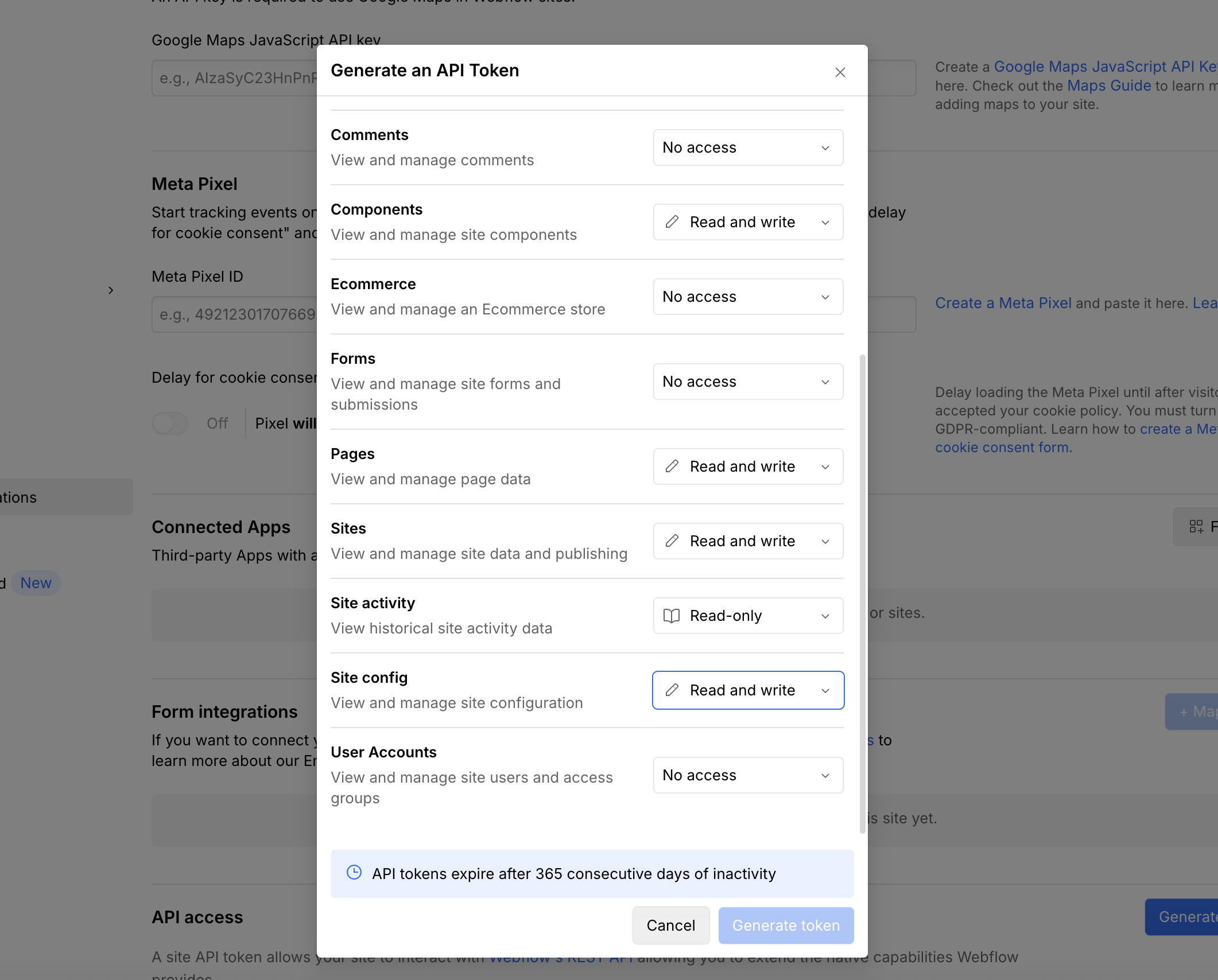
Task: Open the Comments permission dropdown
Action: [x=747, y=147]
